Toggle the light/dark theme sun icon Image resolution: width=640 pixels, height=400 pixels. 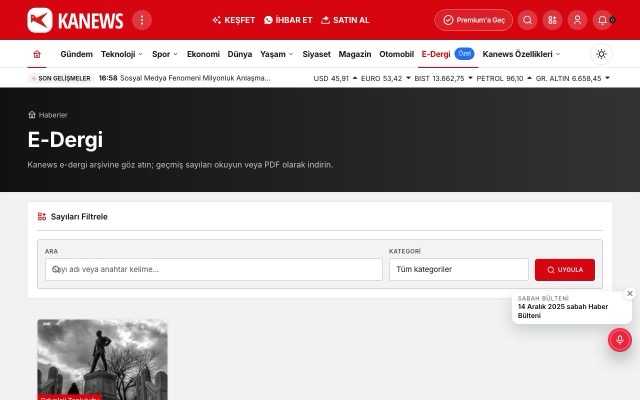(x=601, y=54)
